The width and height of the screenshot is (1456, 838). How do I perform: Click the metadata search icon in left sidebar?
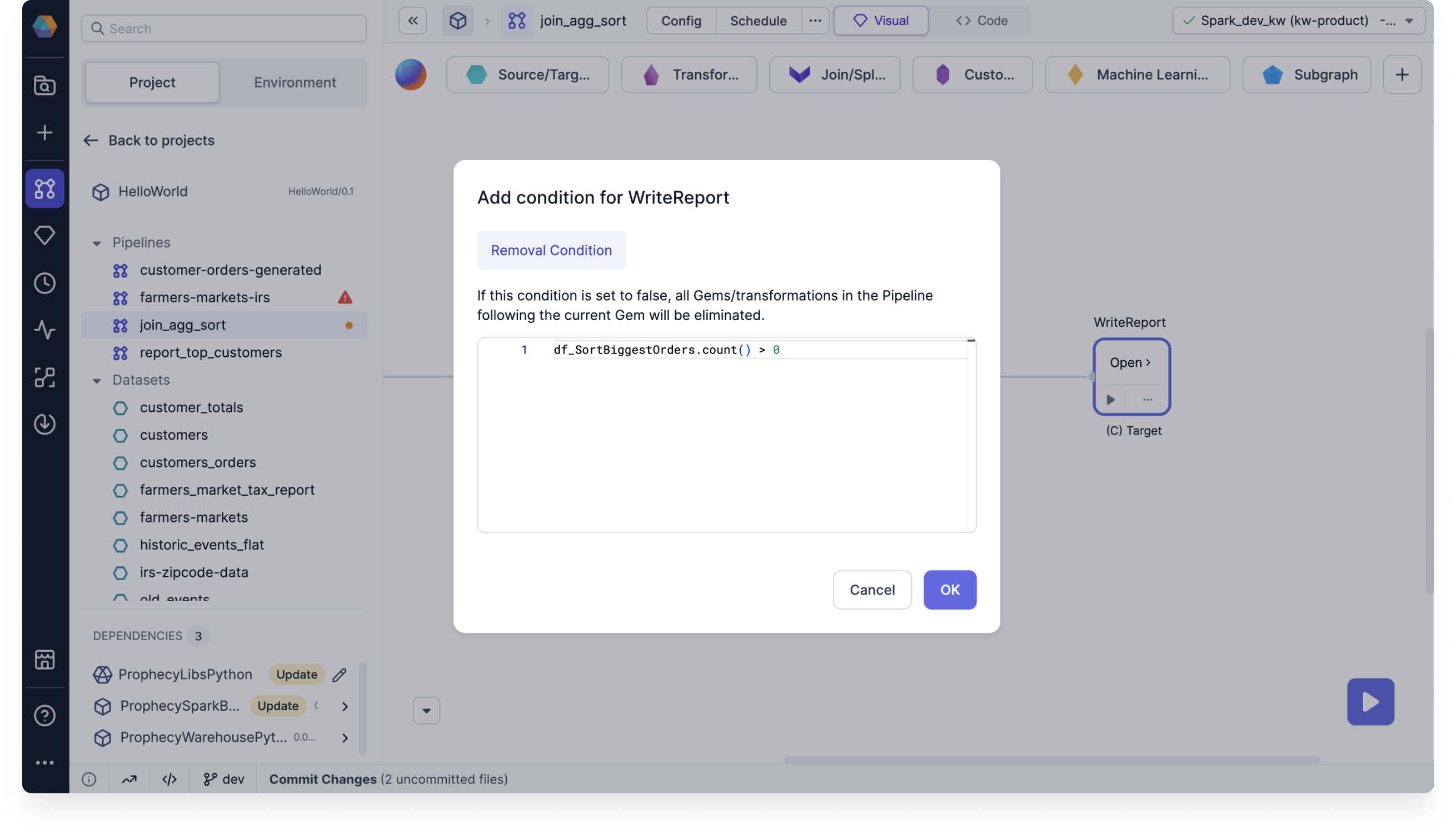point(44,86)
